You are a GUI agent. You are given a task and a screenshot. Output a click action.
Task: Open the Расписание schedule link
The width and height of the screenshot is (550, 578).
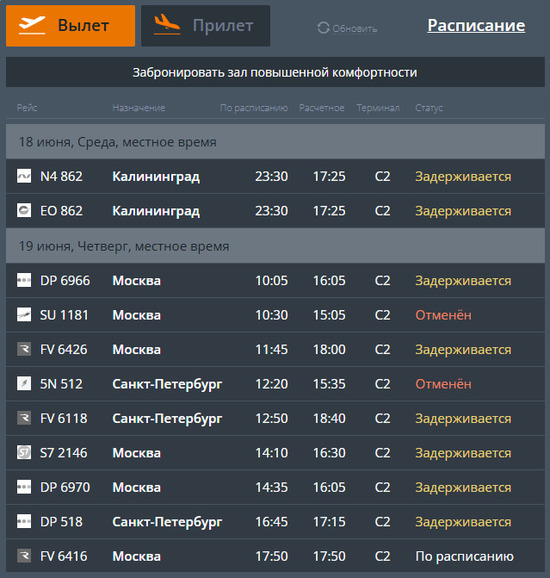click(476, 25)
